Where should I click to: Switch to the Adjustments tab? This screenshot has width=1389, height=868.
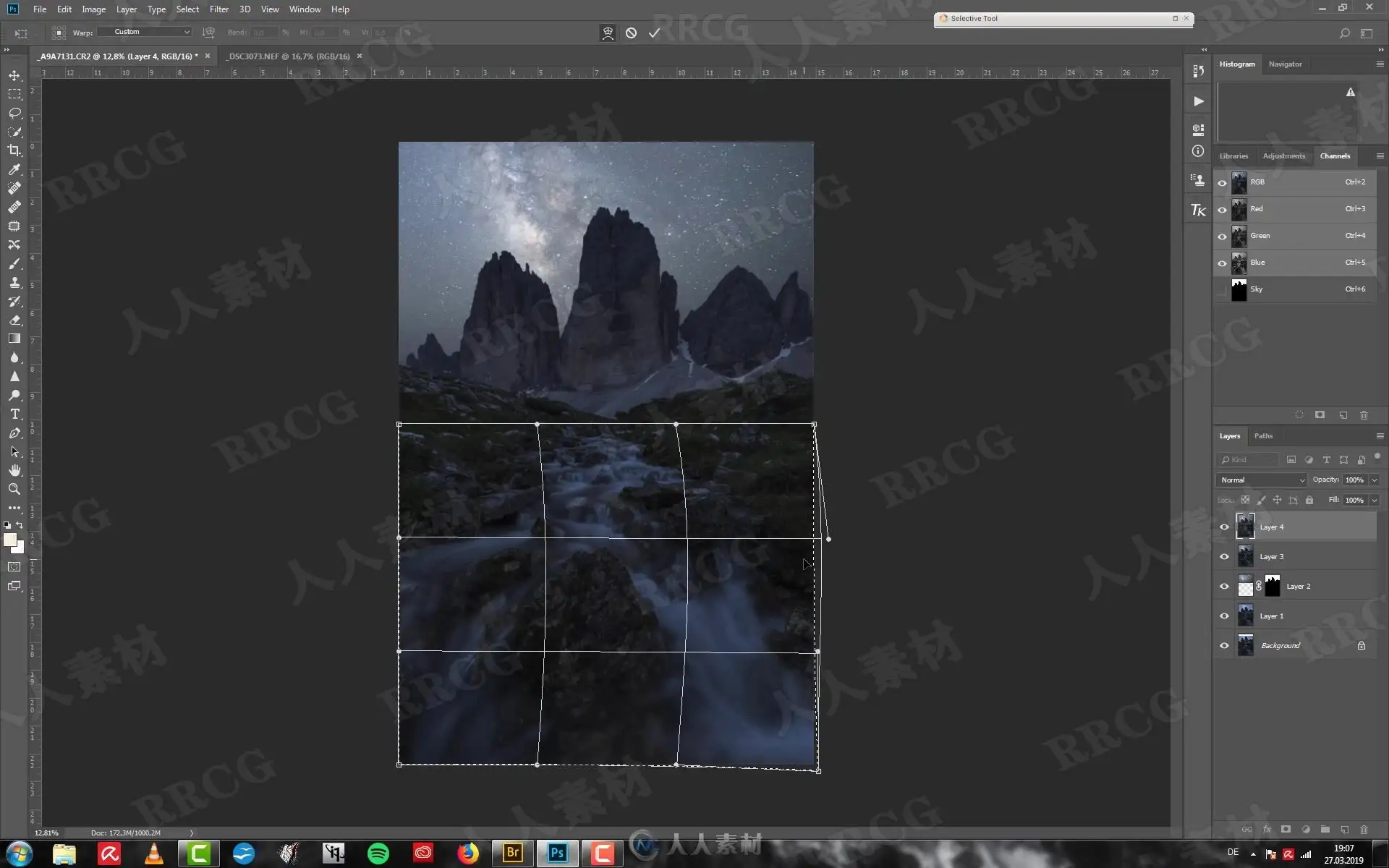pos(1283,156)
